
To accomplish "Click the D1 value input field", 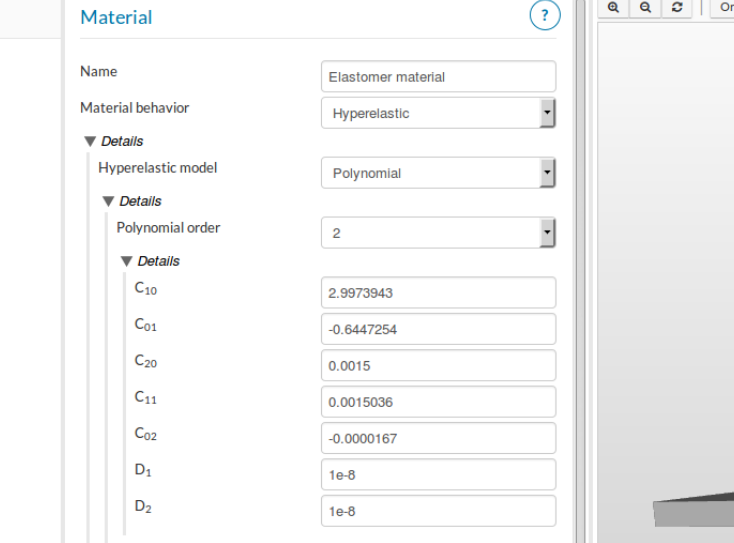I will click(438, 474).
